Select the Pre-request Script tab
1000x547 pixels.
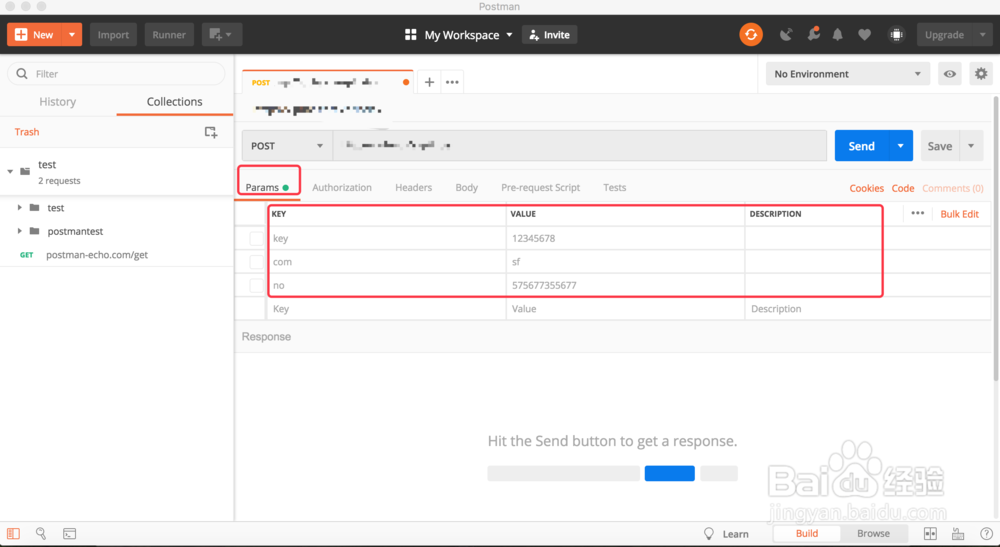tap(540, 187)
